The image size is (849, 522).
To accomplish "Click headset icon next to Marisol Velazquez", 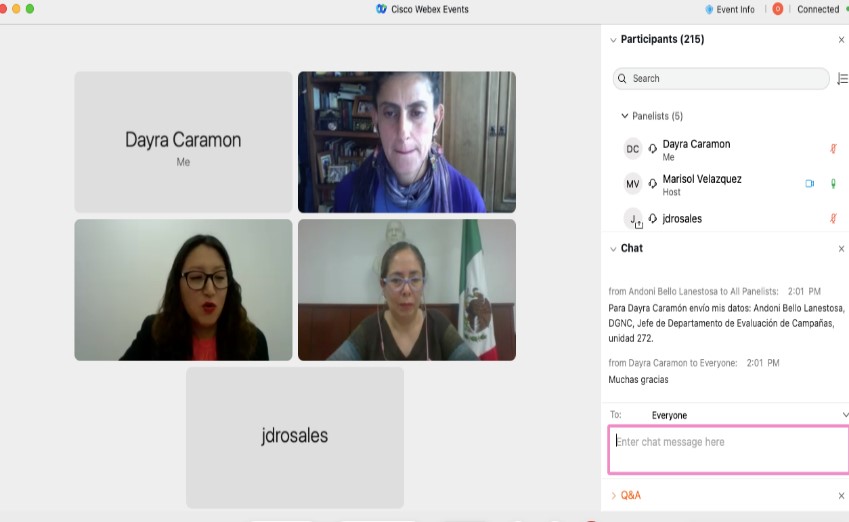I will (652, 184).
